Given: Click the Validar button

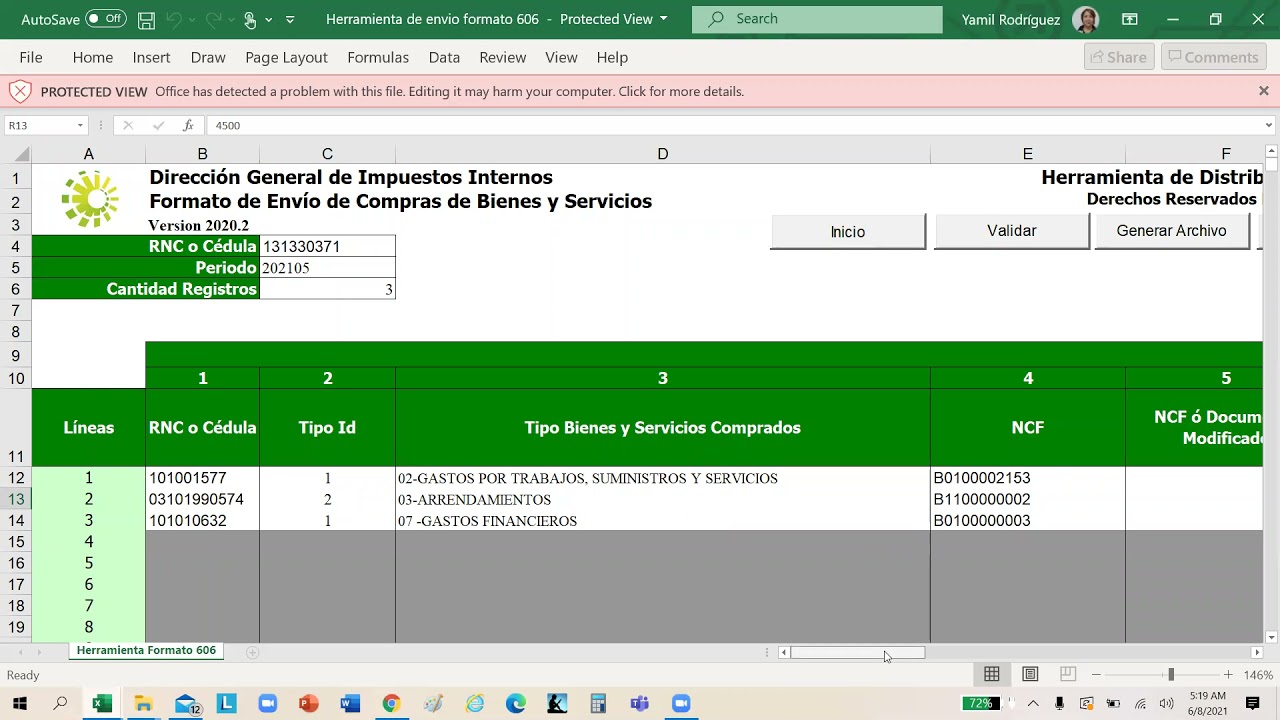Looking at the screenshot, I should pyautogui.click(x=1012, y=231).
